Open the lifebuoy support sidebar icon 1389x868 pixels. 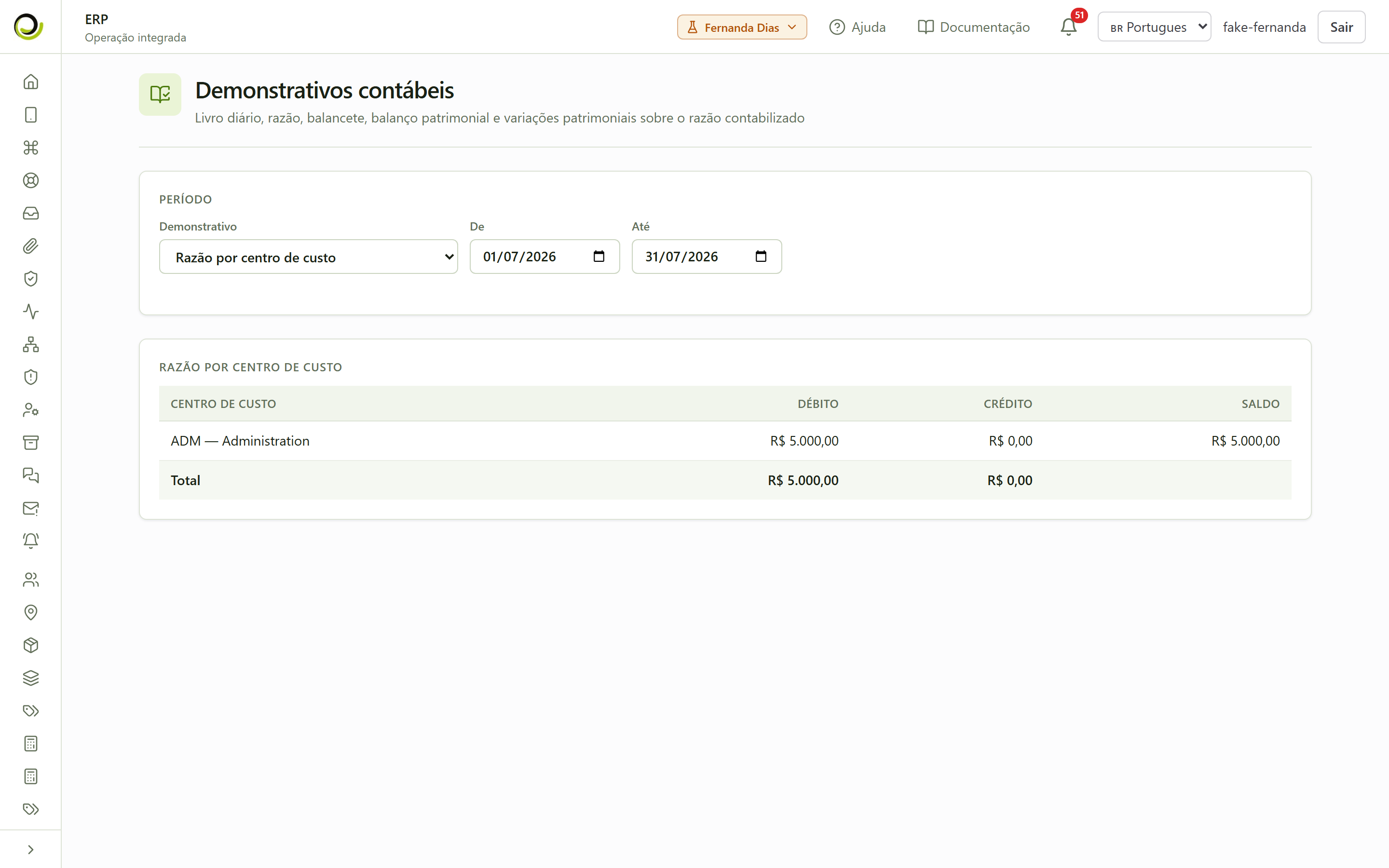[30, 180]
